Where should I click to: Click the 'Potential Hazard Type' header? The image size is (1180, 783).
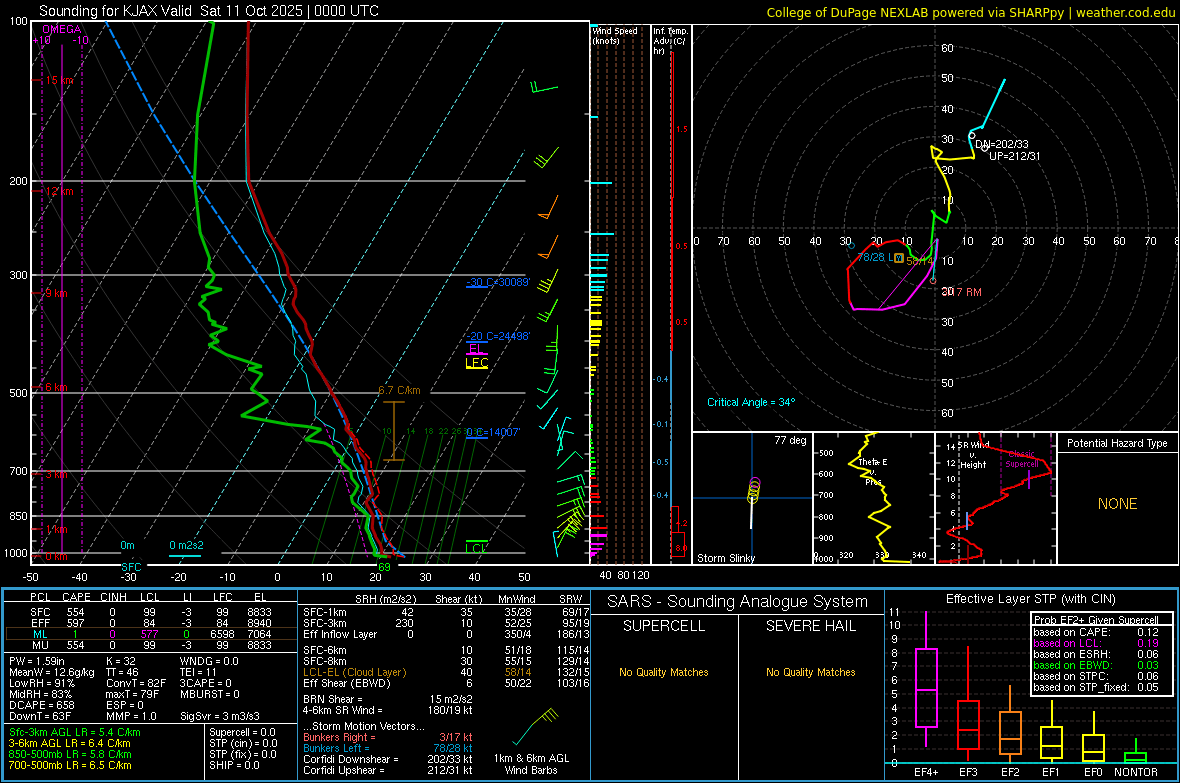click(x=1117, y=443)
